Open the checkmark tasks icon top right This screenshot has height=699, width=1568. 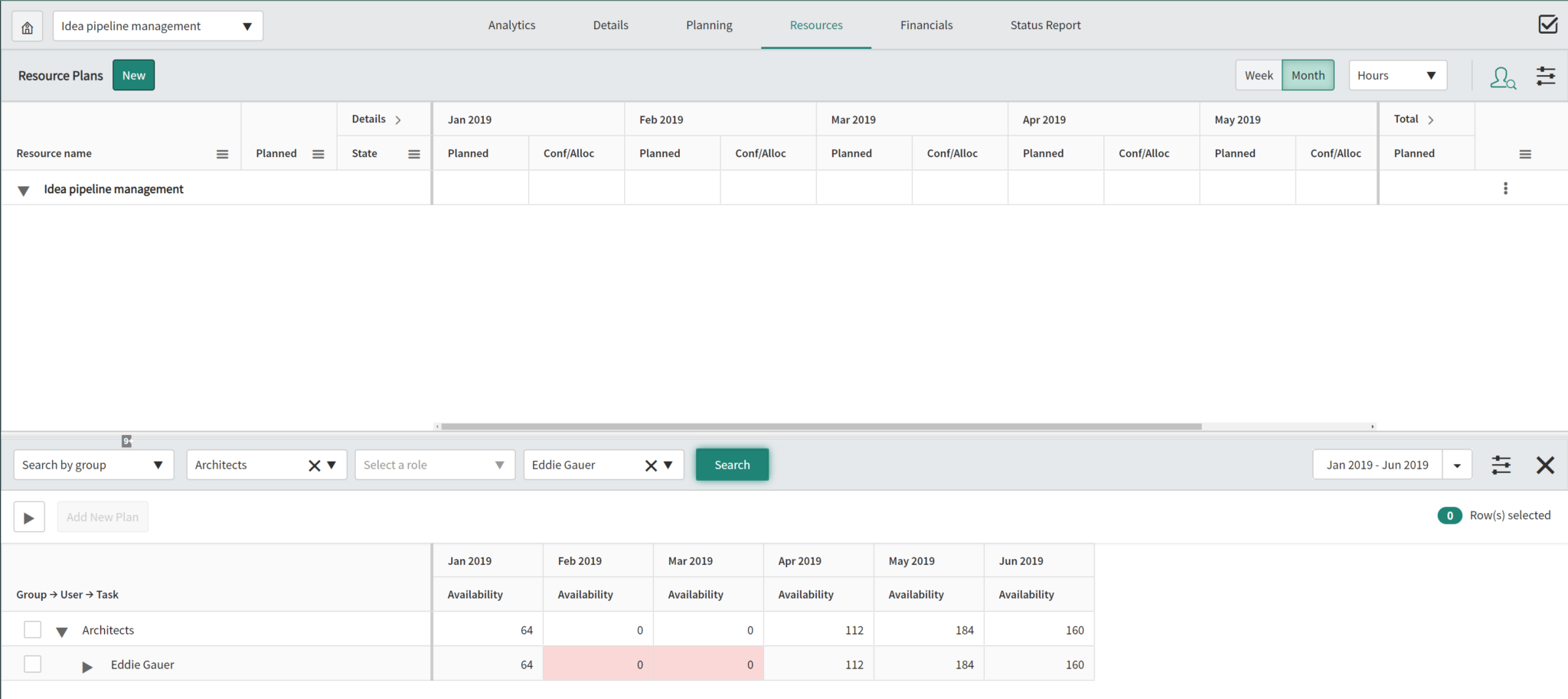[1548, 24]
